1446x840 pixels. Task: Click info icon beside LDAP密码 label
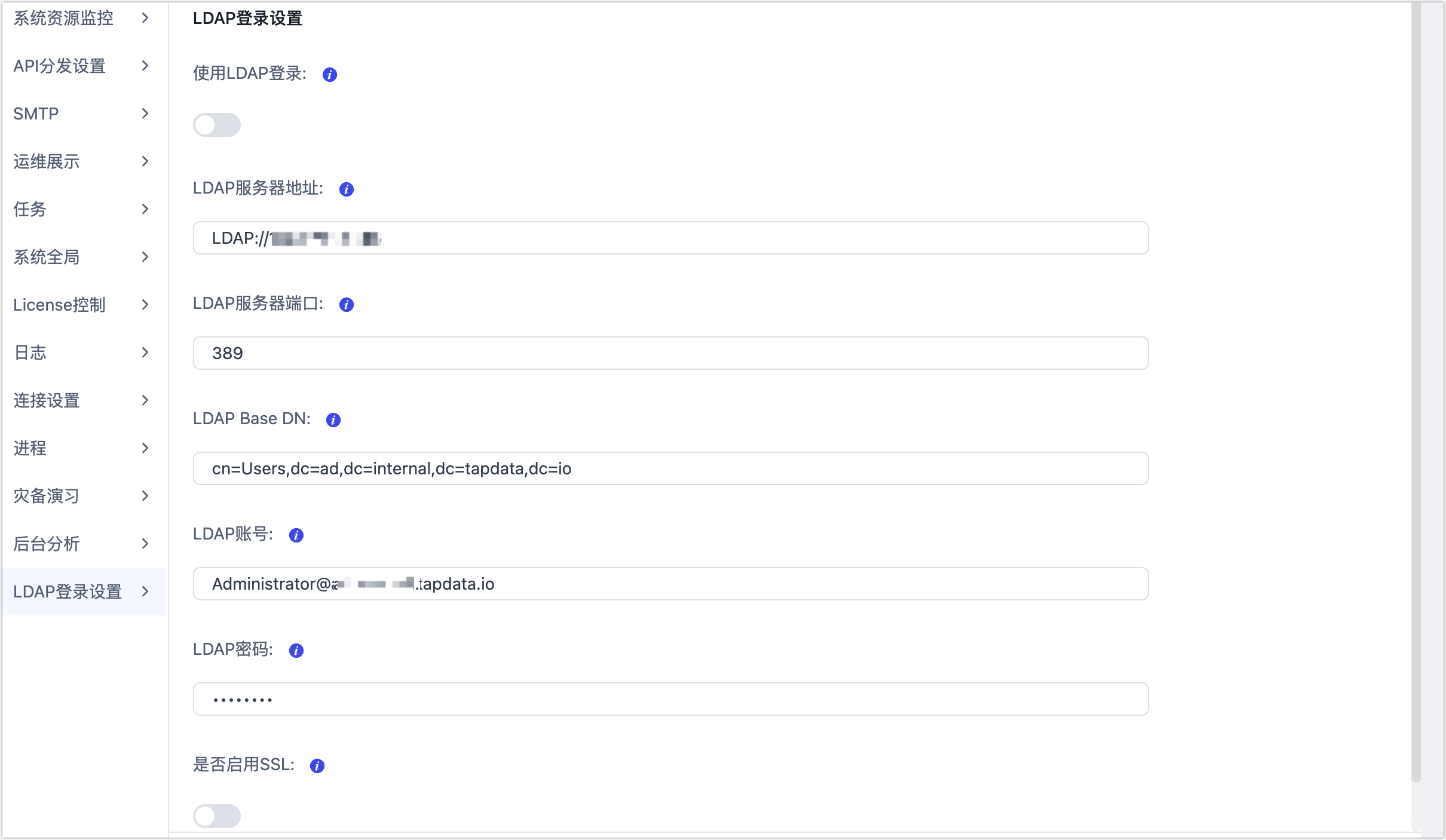pos(296,651)
